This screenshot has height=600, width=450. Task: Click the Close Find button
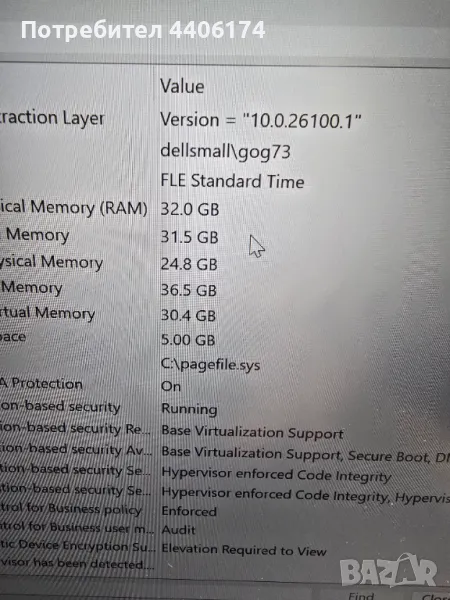[433, 596]
